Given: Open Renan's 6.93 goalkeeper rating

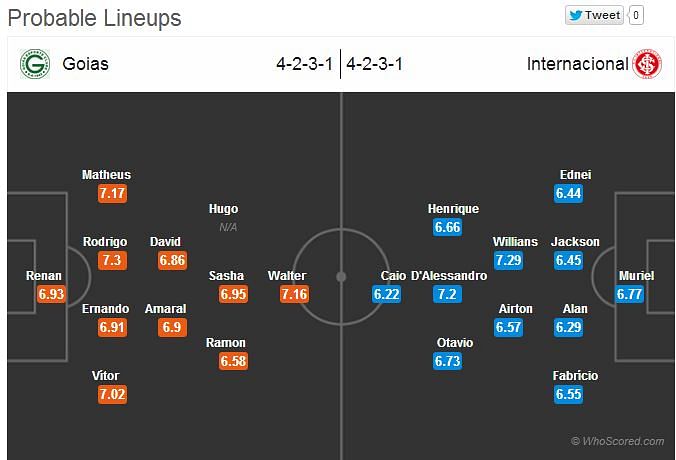Looking at the screenshot, I should 51,294.
